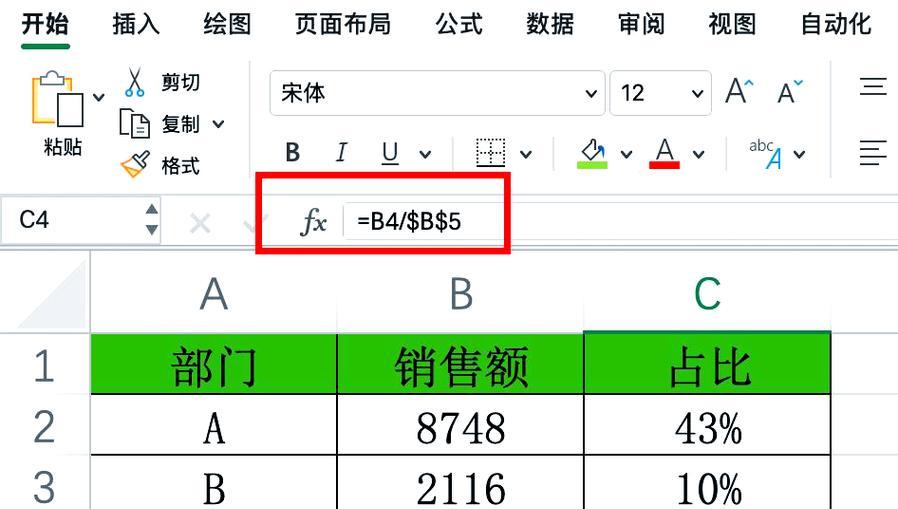This screenshot has height=509, width=898.
Task: Go to 页面布局 tab
Action: point(343,25)
